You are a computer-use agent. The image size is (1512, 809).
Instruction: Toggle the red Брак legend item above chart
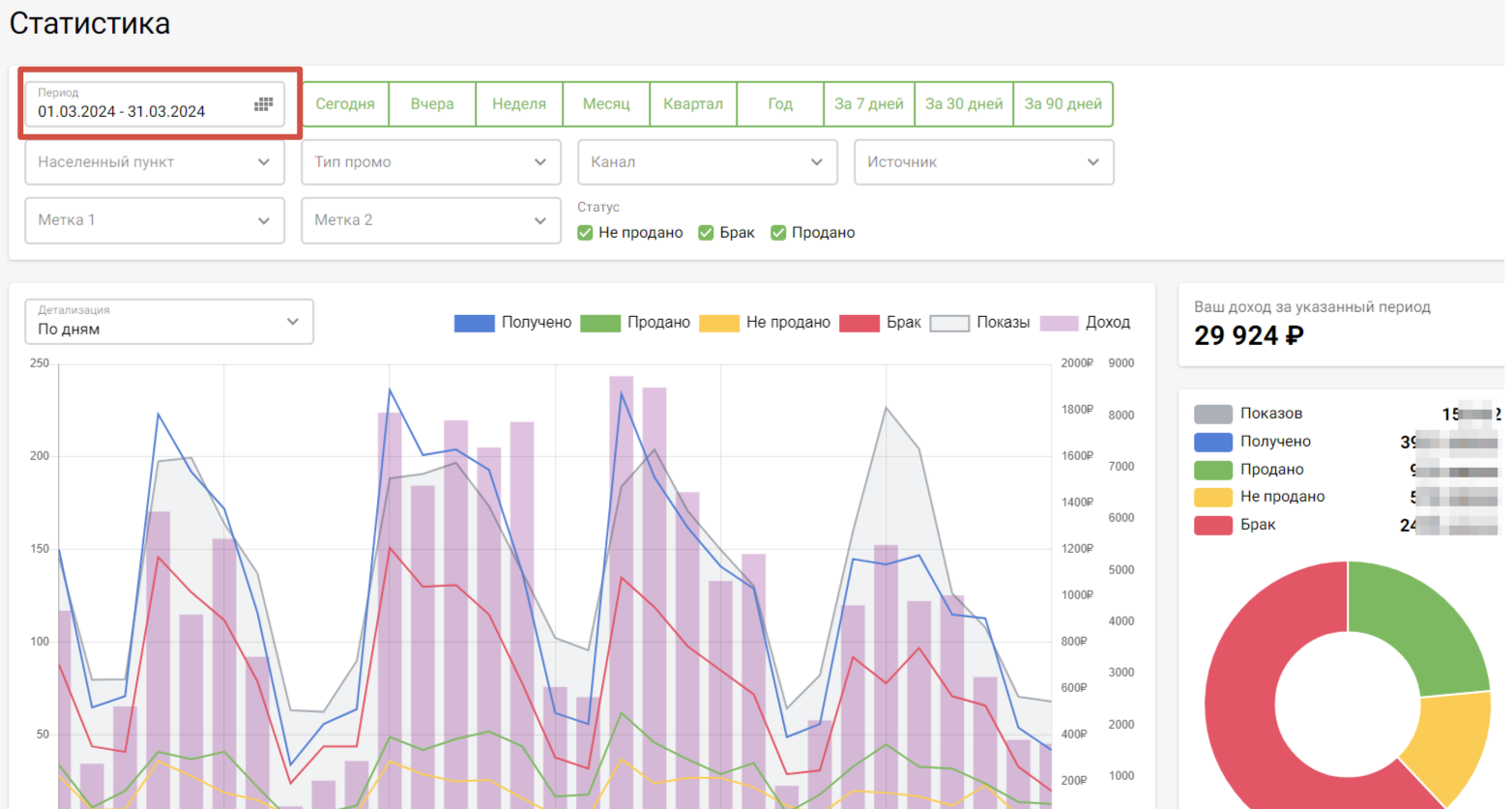[859, 323]
